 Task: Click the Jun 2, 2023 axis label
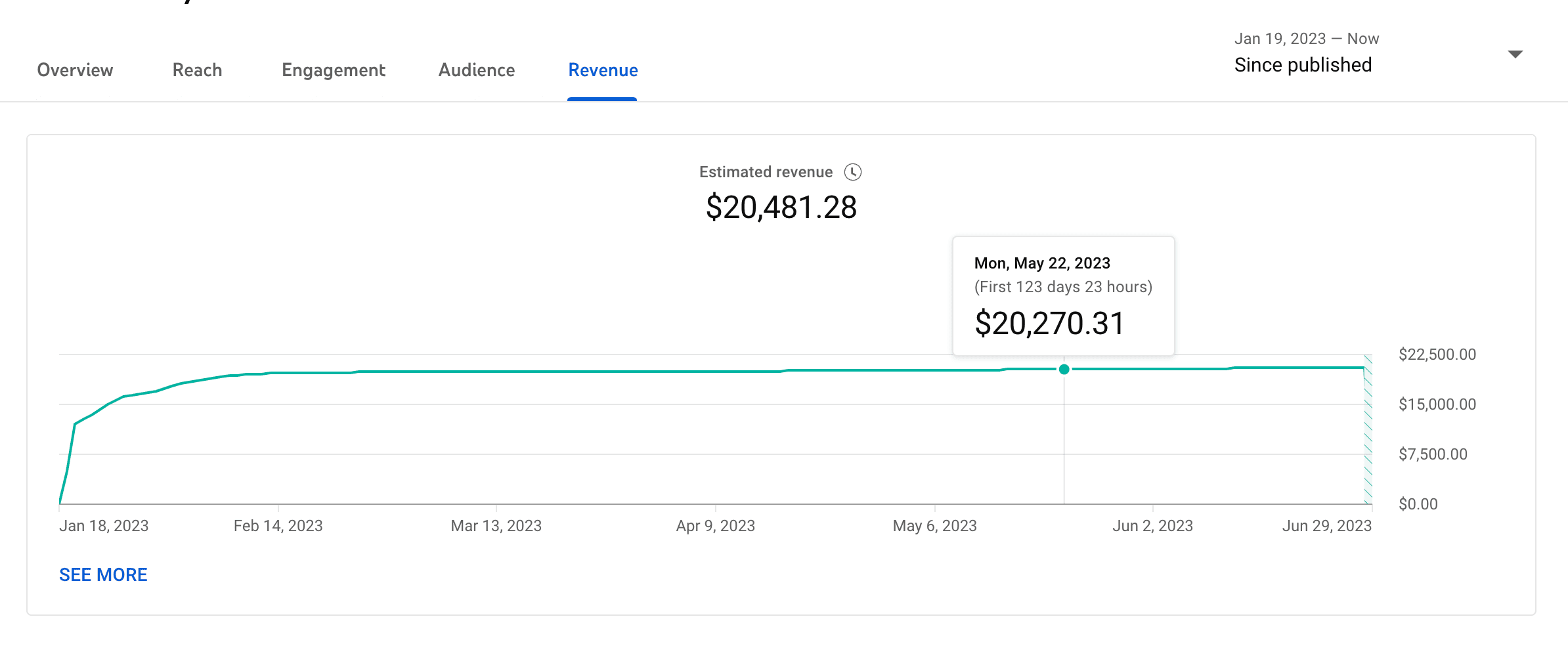pos(1152,526)
